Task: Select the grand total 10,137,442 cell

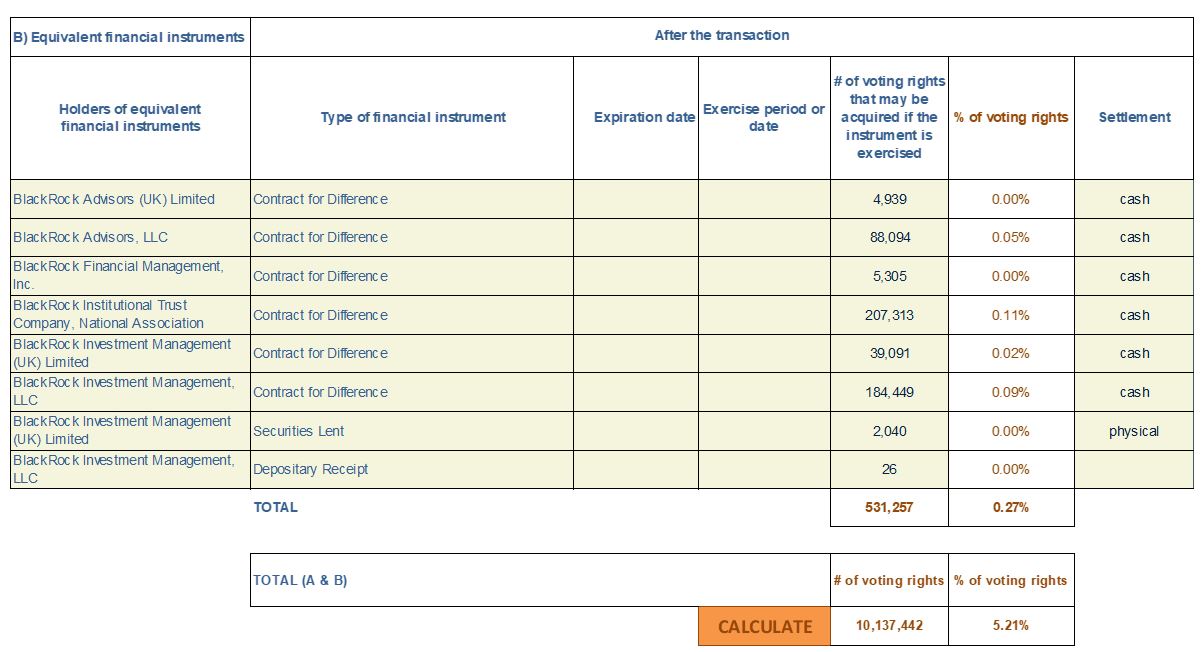Action: coord(889,626)
